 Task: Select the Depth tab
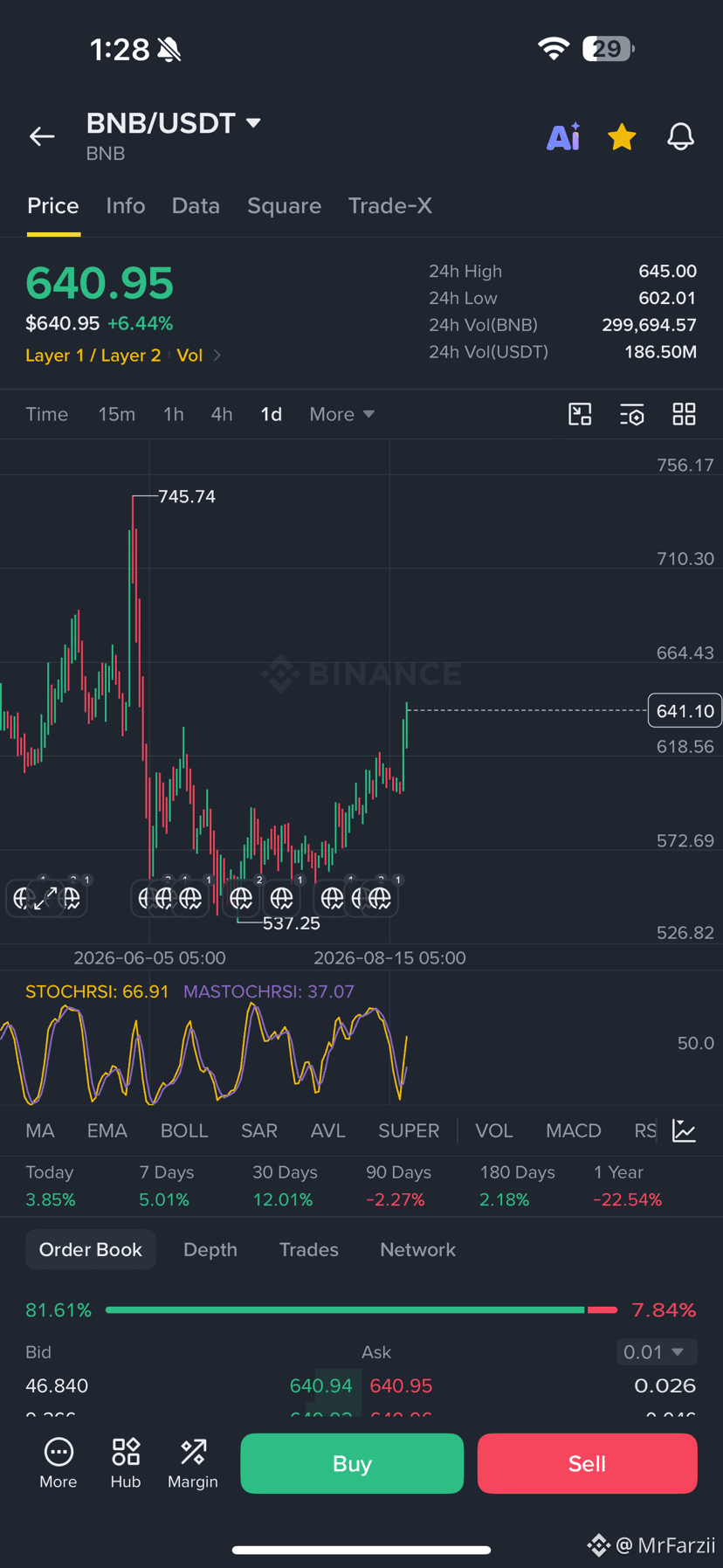pos(210,1250)
